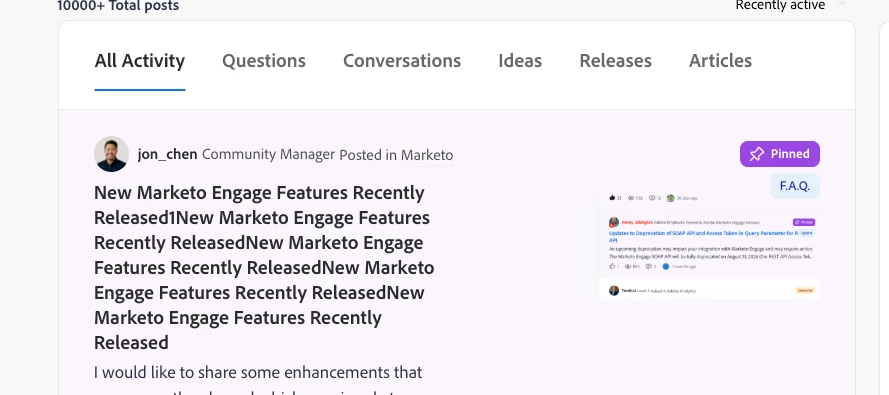Open the Recently active sort dropdown
Viewport: 889px width, 395px height.
(x=790, y=6)
